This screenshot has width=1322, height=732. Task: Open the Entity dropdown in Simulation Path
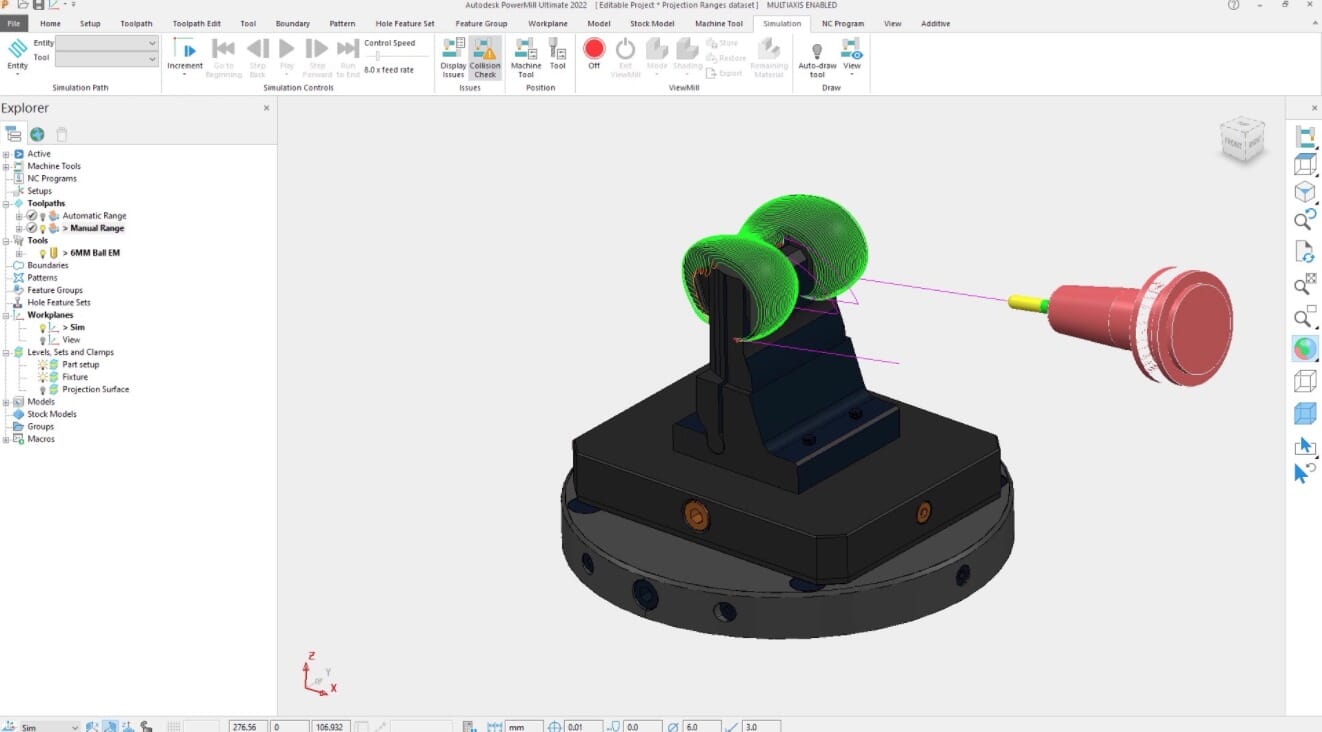[150, 42]
